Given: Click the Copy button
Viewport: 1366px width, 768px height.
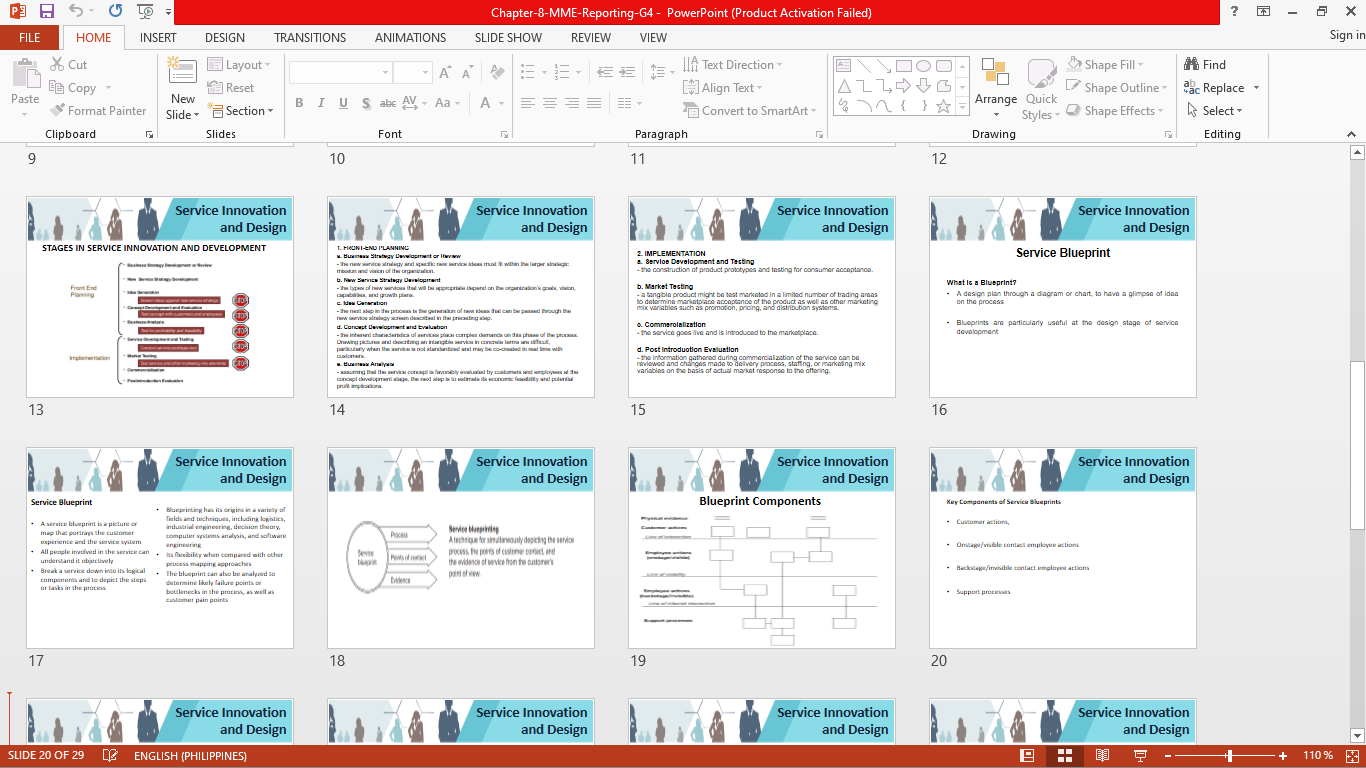Looking at the screenshot, I should coord(73,87).
